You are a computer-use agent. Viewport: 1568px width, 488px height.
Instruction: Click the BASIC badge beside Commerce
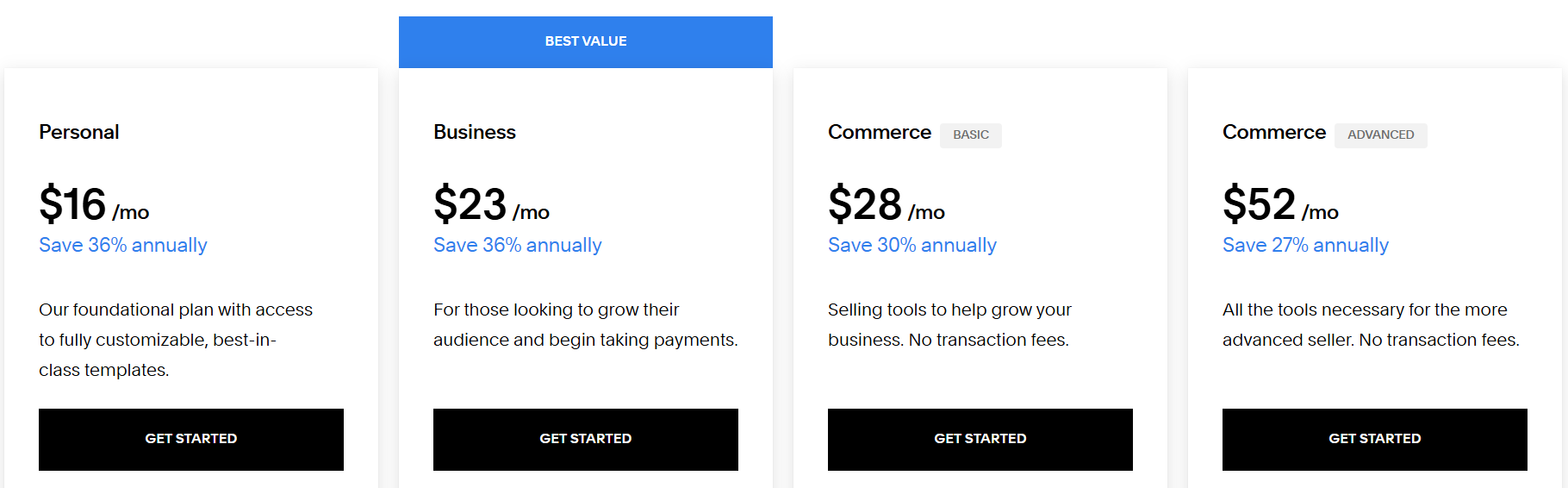click(x=971, y=135)
